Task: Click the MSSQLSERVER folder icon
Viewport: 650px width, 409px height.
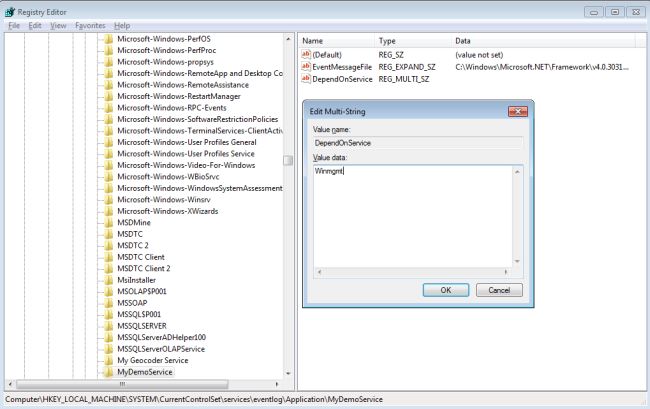Action: [109, 326]
